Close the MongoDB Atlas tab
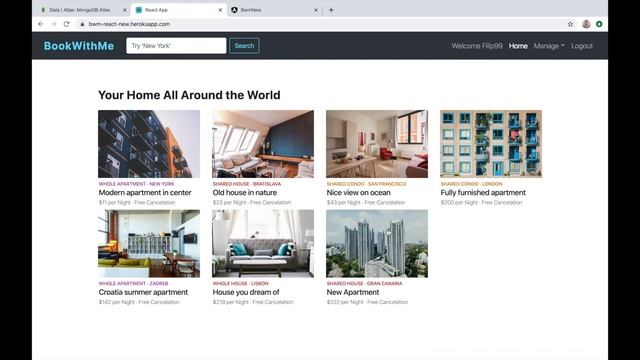The width and height of the screenshot is (640, 360). click(124, 10)
